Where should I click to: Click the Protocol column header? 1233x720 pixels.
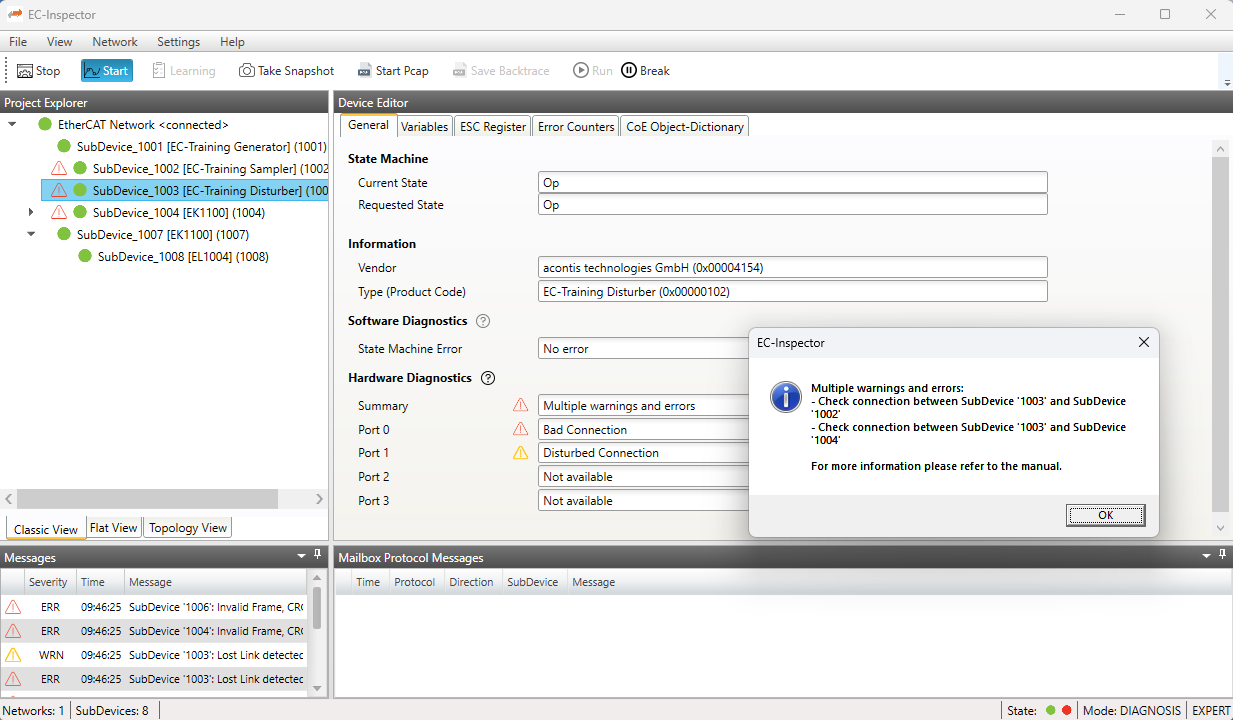click(x=414, y=582)
